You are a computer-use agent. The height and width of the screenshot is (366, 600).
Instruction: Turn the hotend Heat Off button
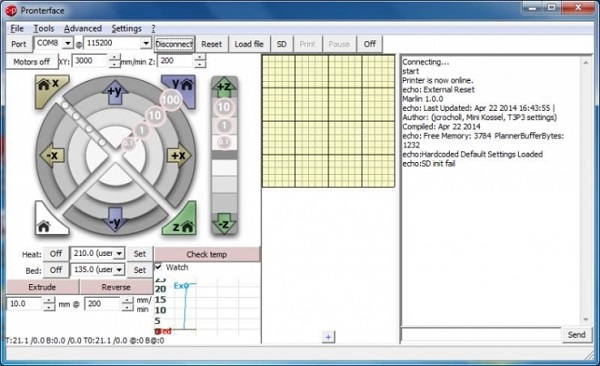pos(56,253)
